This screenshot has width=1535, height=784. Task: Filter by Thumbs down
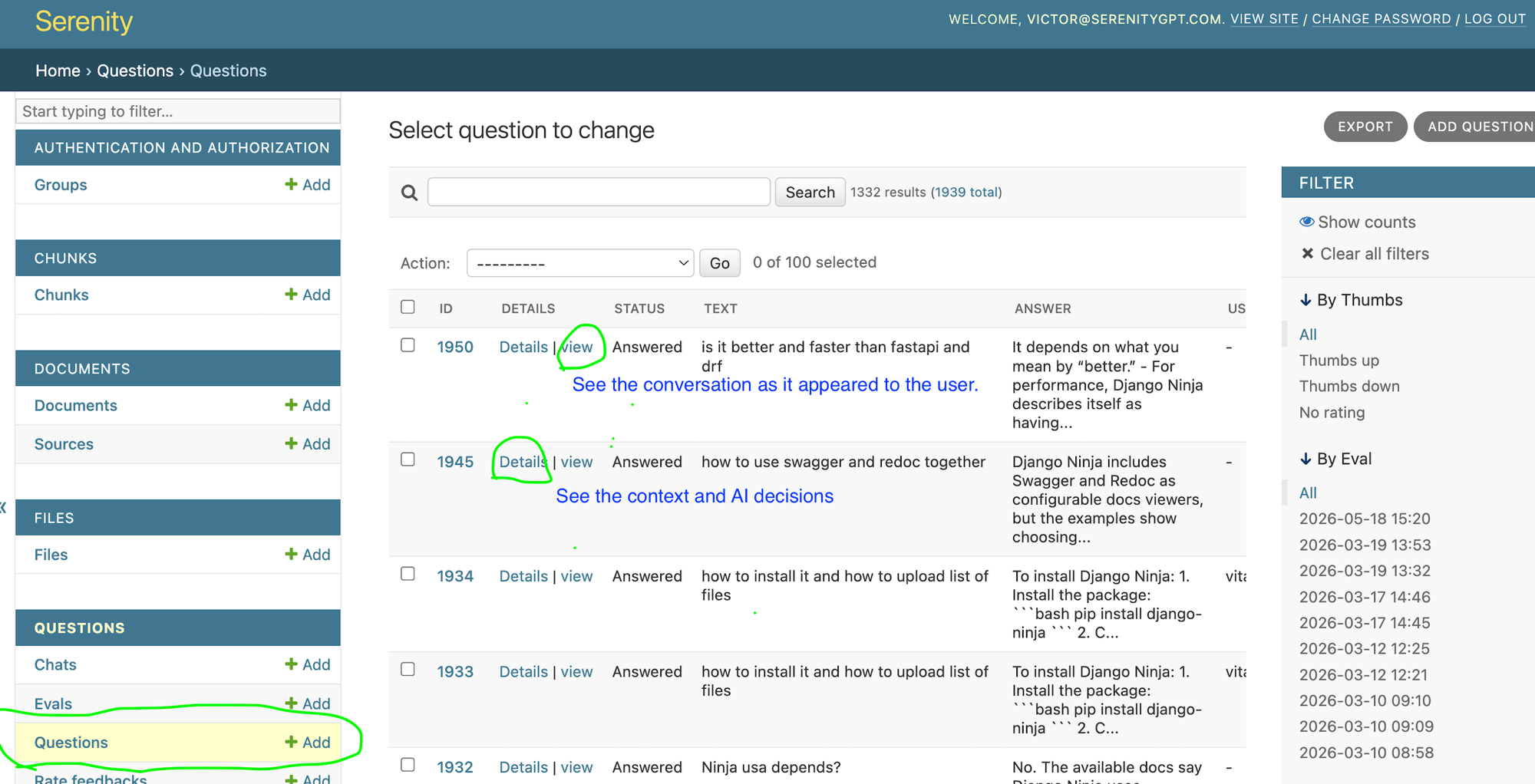click(1349, 387)
